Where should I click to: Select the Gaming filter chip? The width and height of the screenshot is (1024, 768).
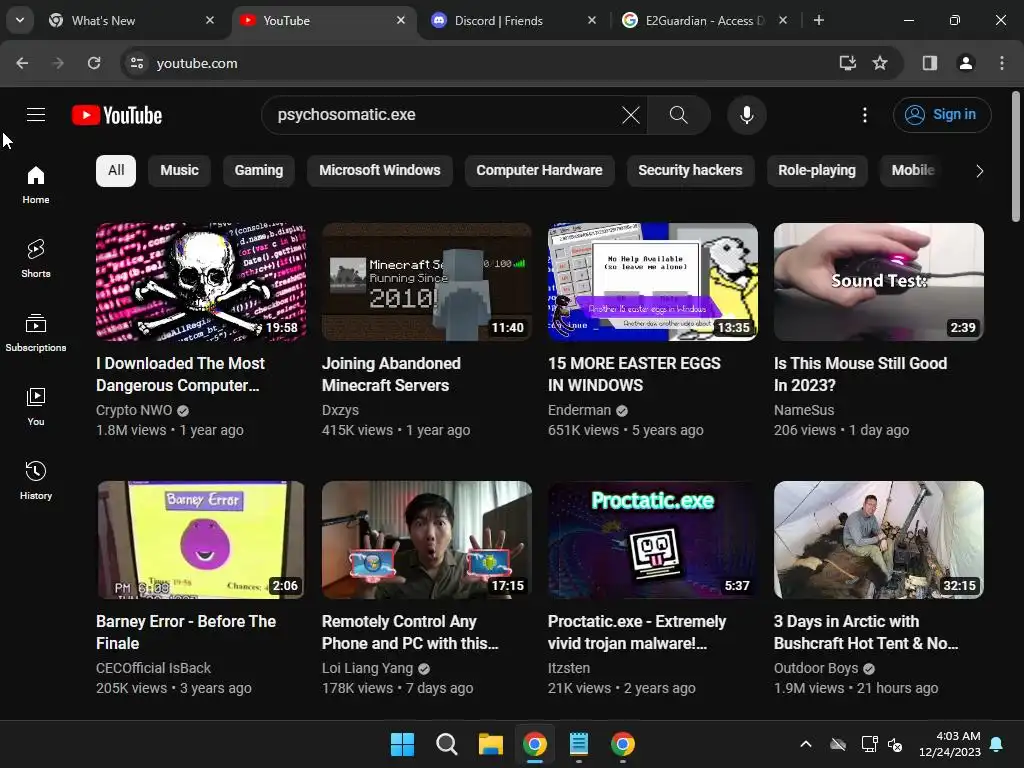[x=259, y=170]
